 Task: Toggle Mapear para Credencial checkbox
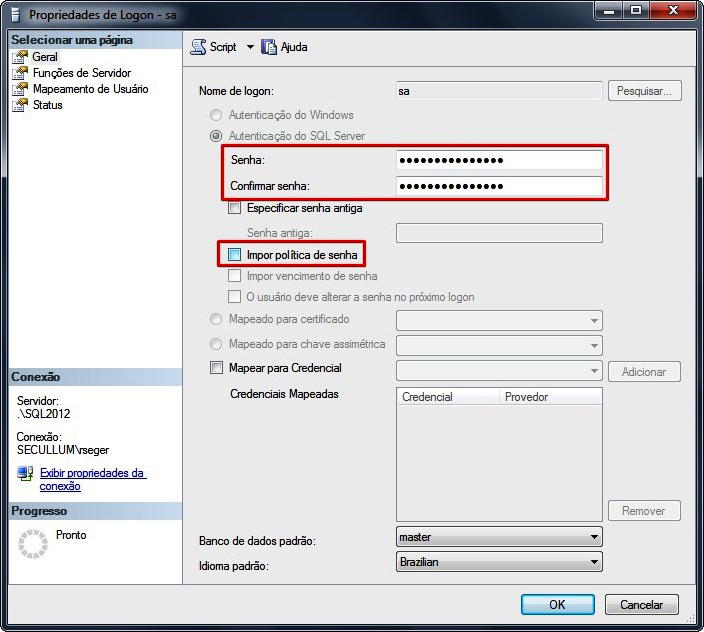click(217, 368)
